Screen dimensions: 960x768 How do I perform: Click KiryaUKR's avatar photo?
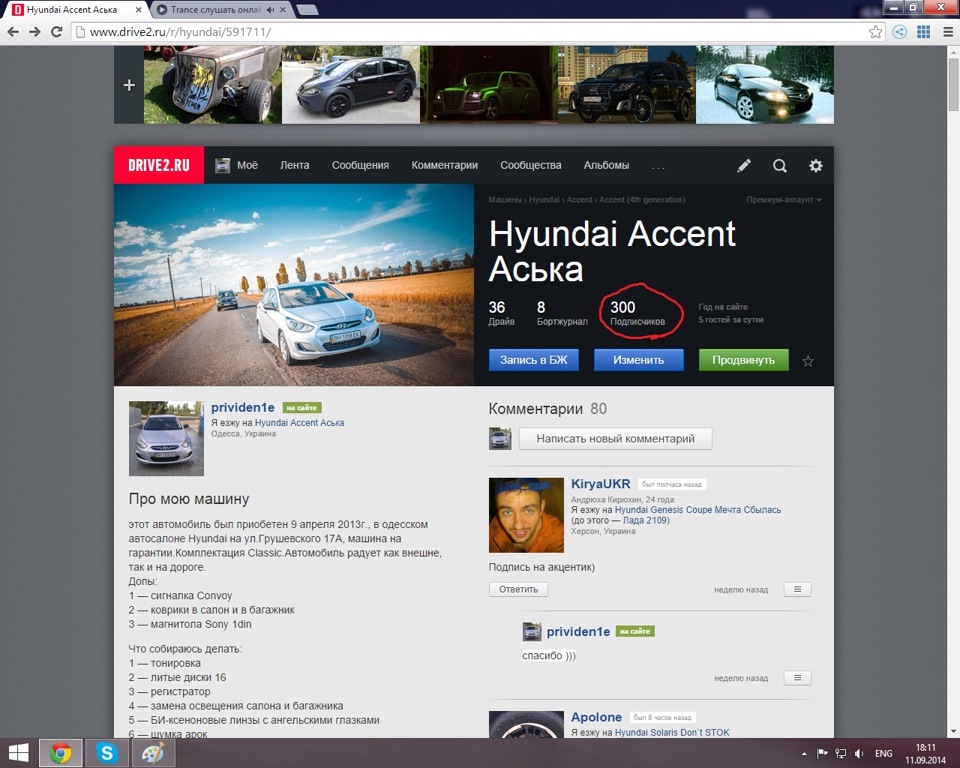(x=526, y=515)
